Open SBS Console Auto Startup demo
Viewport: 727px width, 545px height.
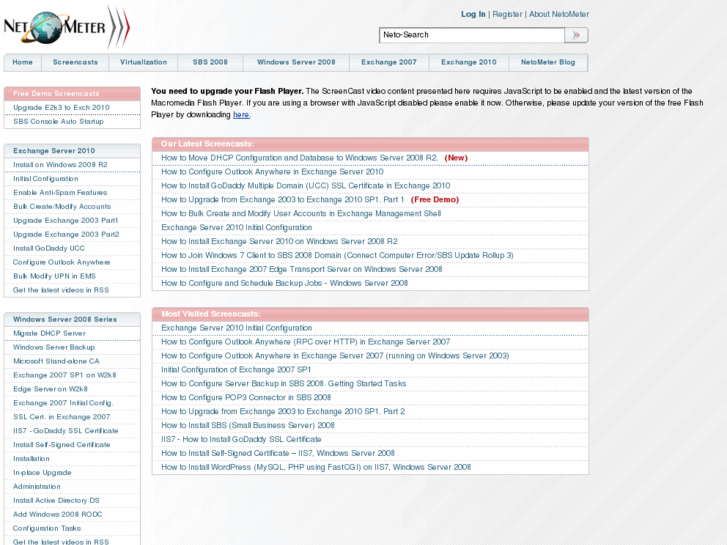[58, 122]
